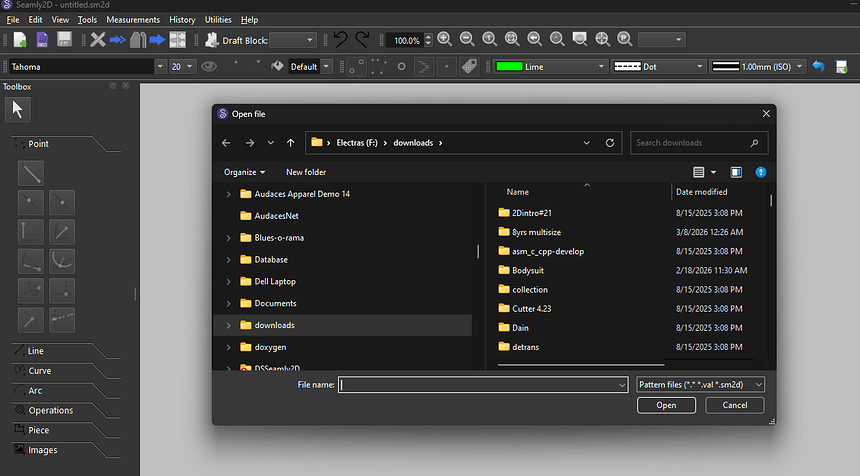Open the File menu
Screen dimensions: 860x476
click(13, 20)
